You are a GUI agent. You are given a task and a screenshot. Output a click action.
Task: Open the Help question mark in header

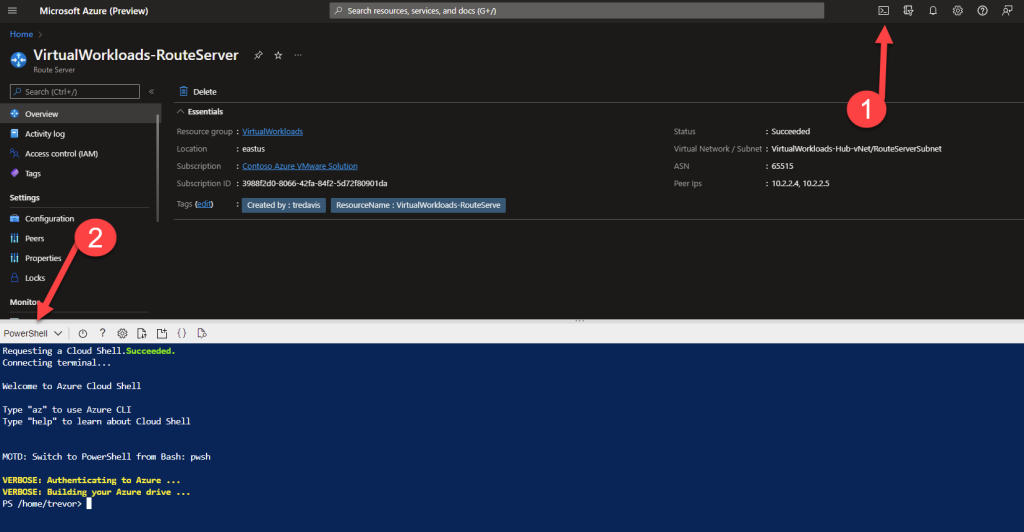click(x=982, y=10)
